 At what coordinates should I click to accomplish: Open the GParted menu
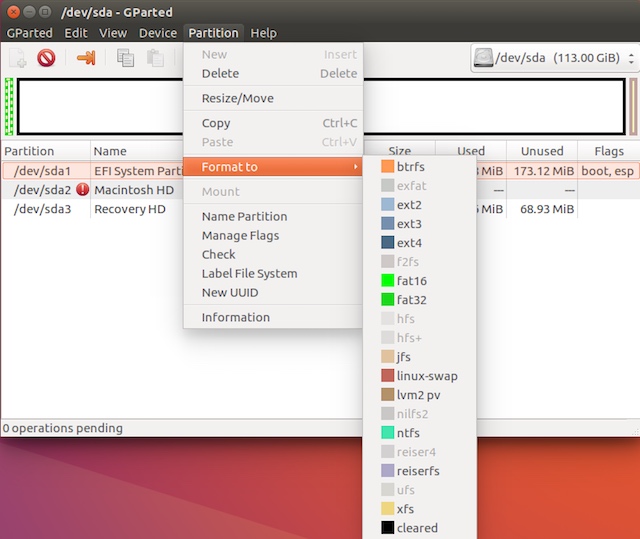pyautogui.click(x=29, y=33)
